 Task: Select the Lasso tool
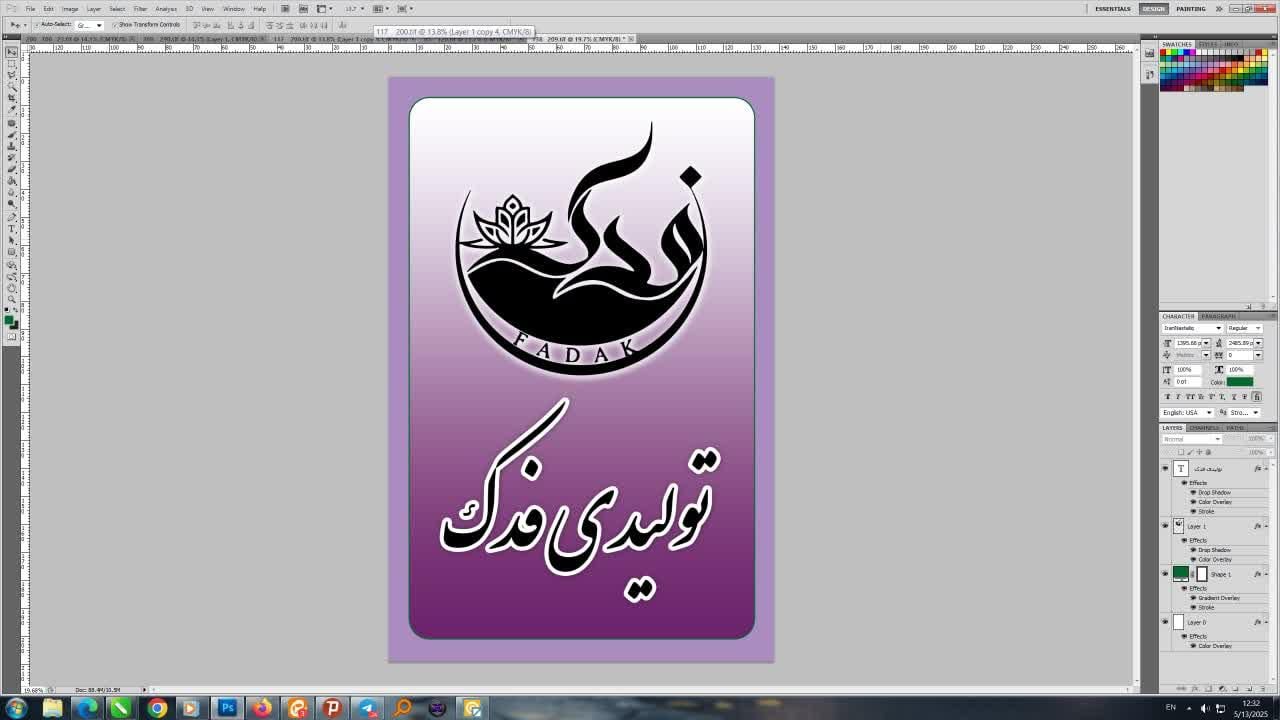(12, 75)
